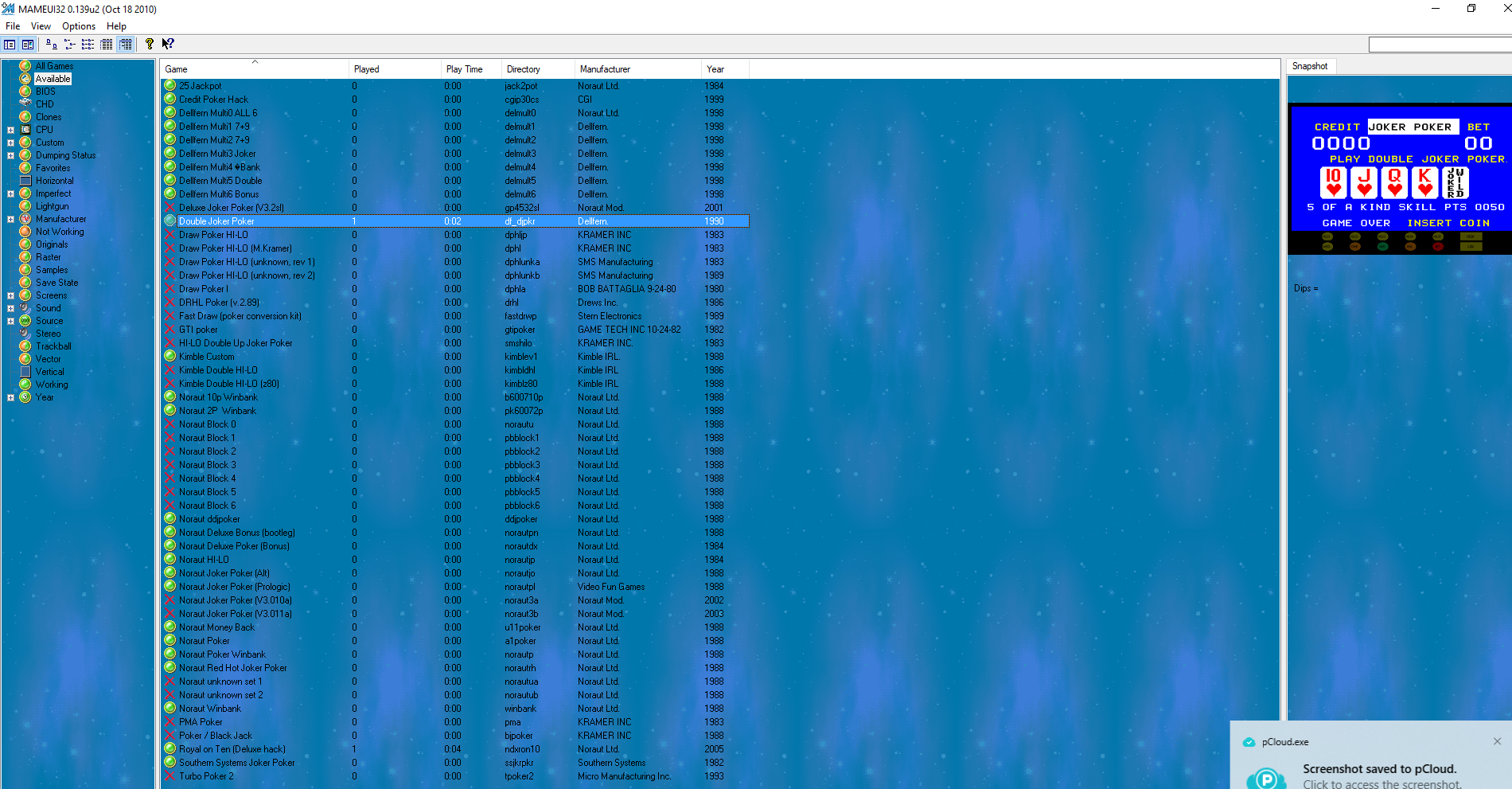Switch to small icons view
The image size is (1512, 789).
click(x=69, y=45)
